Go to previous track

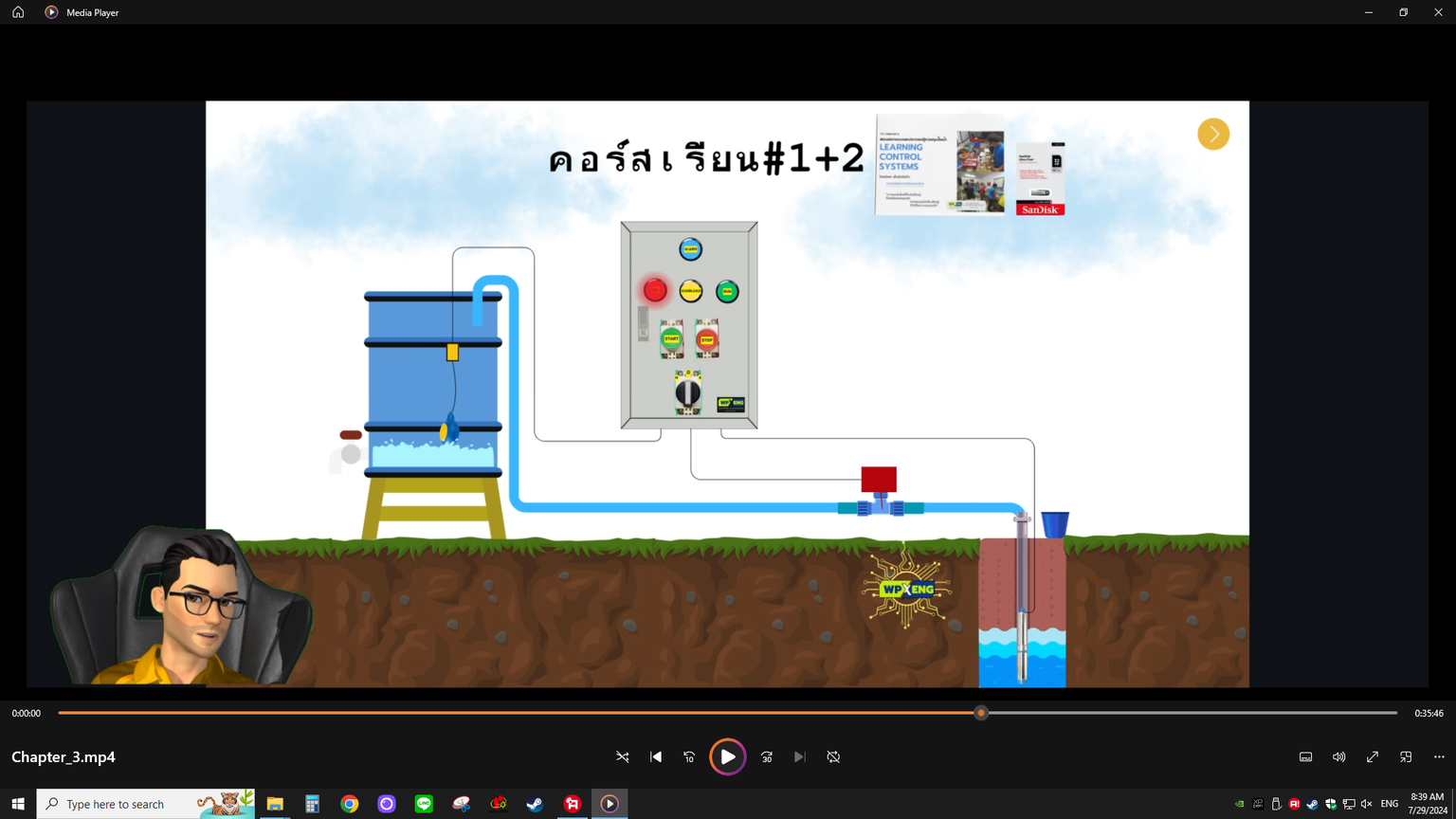click(656, 756)
